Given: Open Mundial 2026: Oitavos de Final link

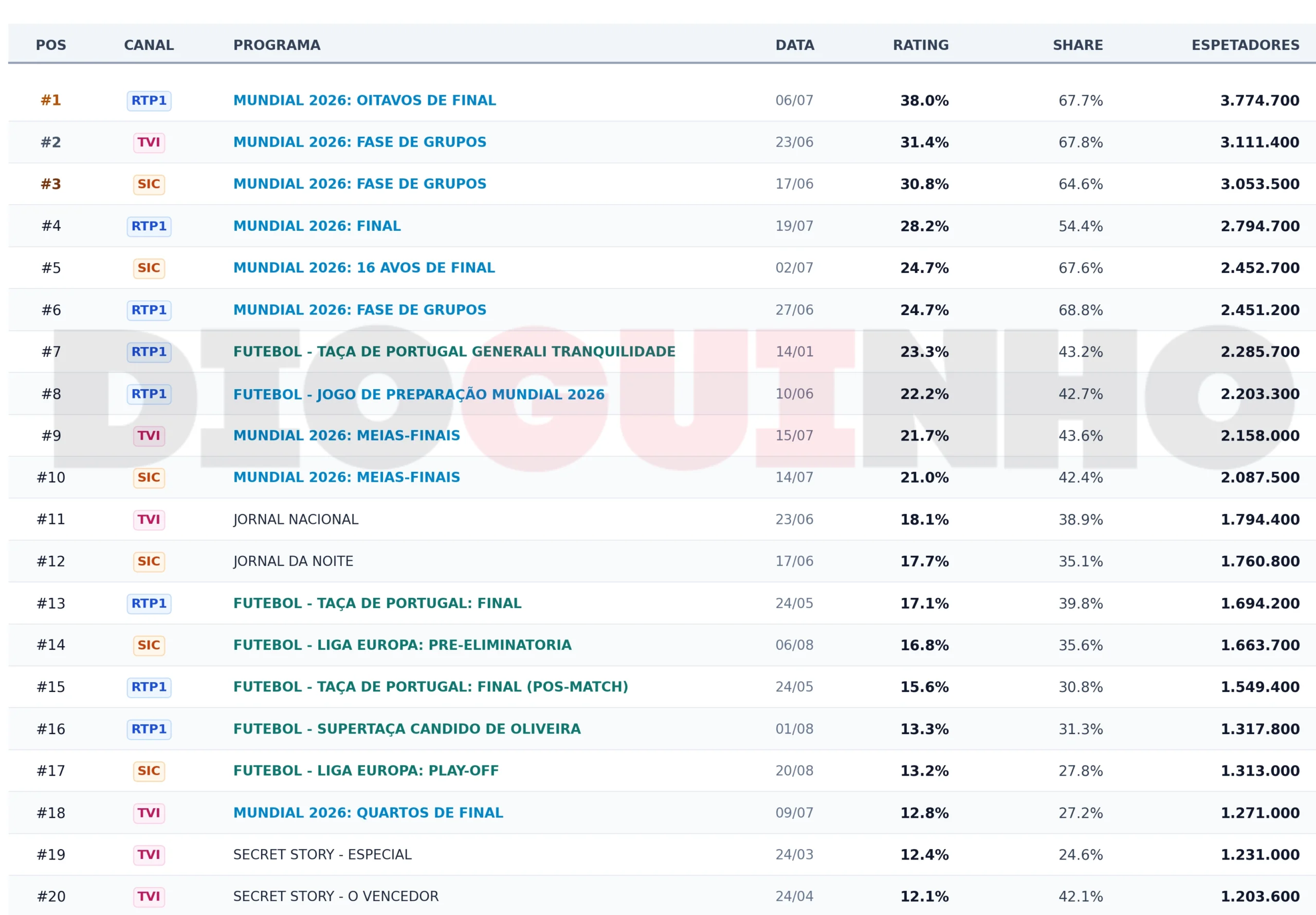Looking at the screenshot, I should click(364, 100).
